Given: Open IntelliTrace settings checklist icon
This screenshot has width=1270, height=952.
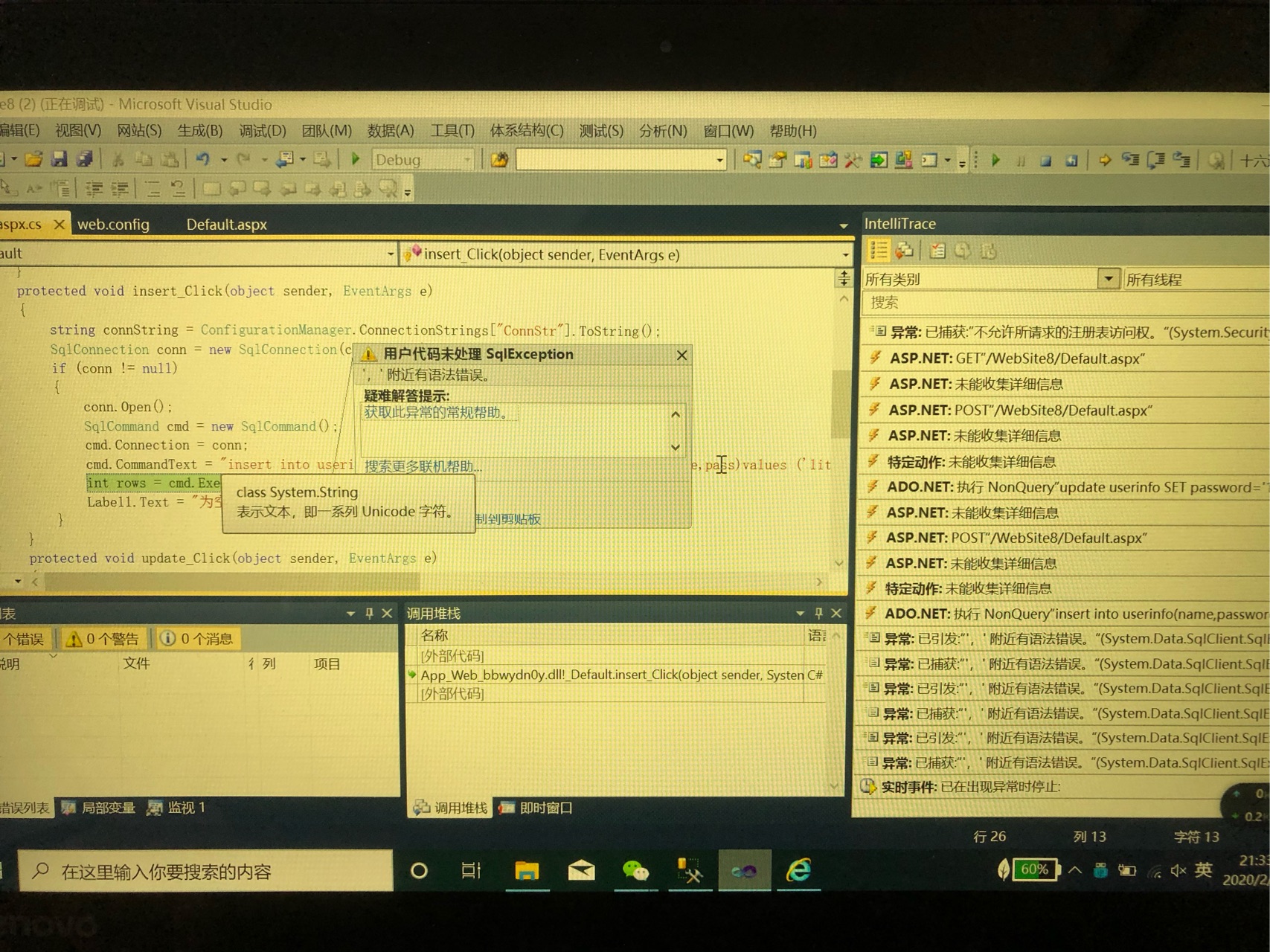Looking at the screenshot, I should tap(937, 251).
